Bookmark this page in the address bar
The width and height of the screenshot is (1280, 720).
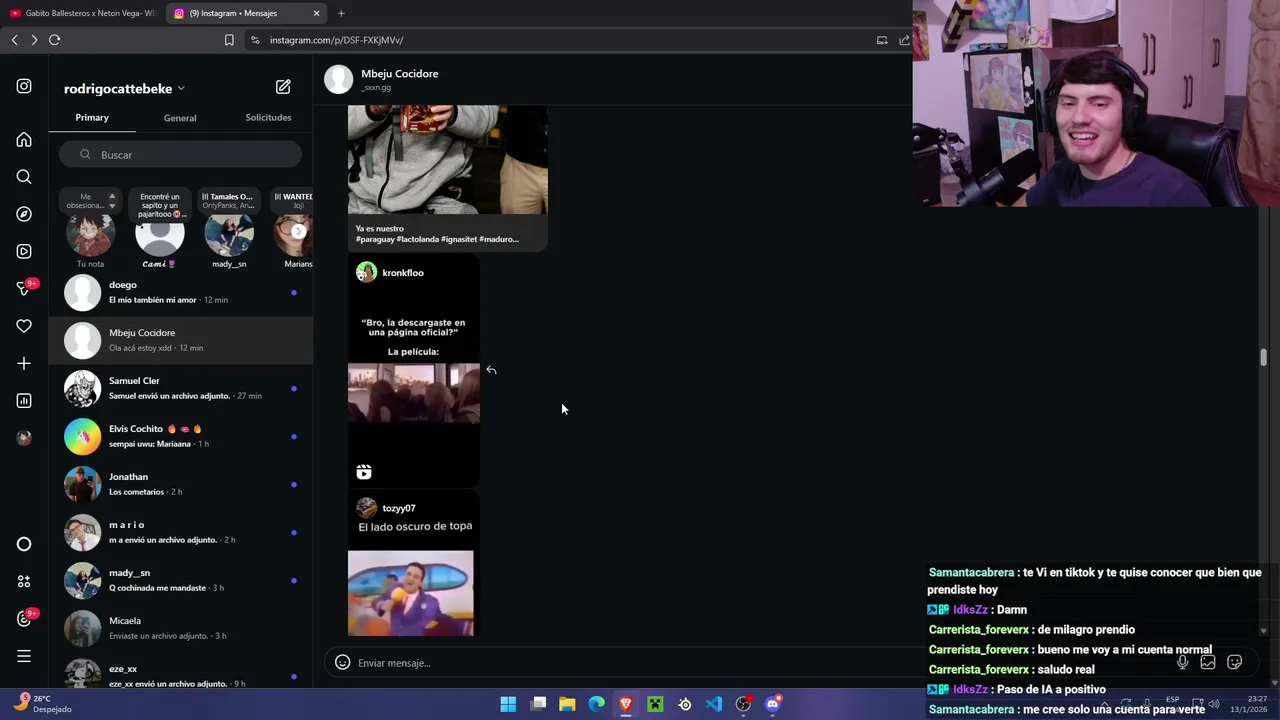pyautogui.click(x=229, y=40)
